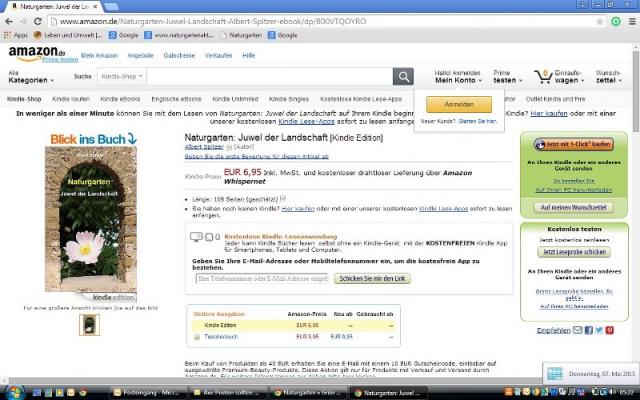Expand page length info dropdown
This screenshot has width=640, height=400.
click(283, 198)
